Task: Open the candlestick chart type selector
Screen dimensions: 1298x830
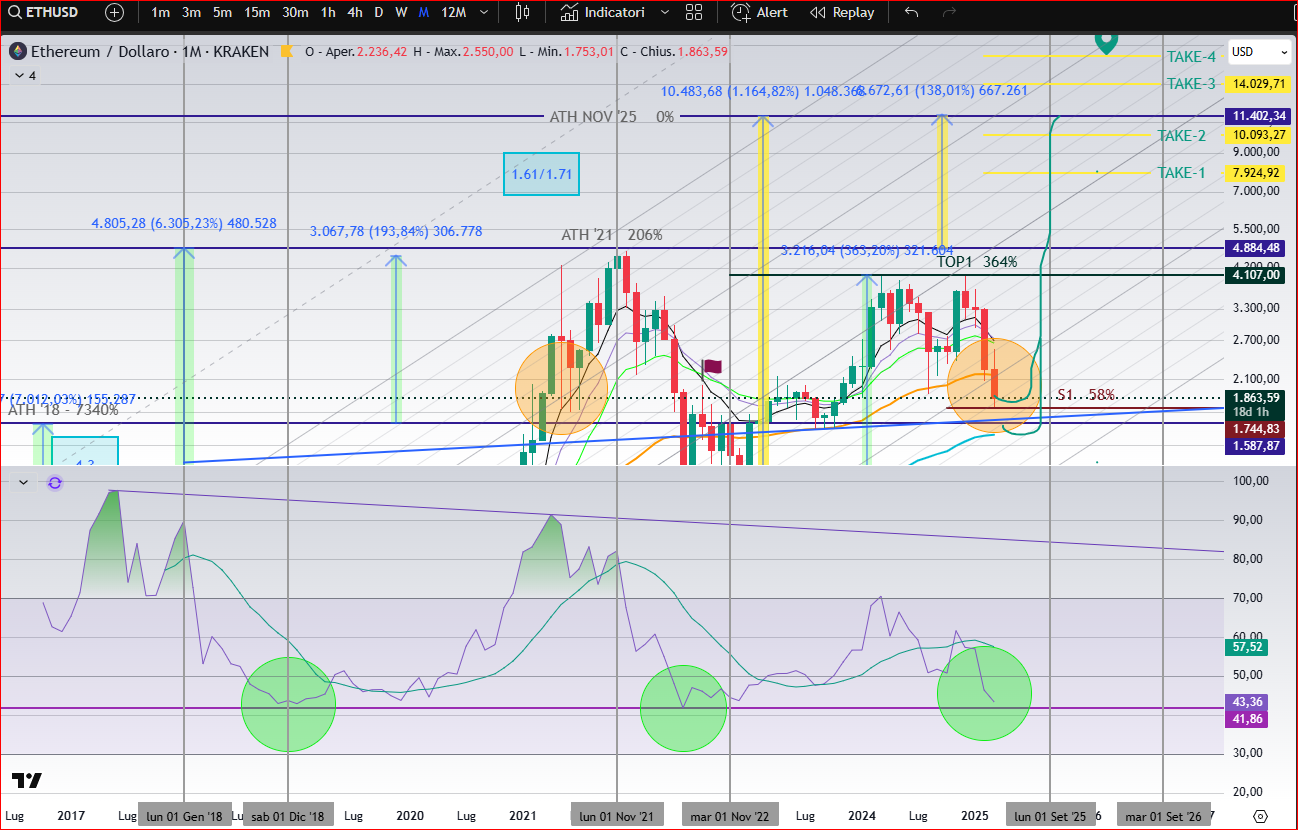Action: [x=521, y=13]
